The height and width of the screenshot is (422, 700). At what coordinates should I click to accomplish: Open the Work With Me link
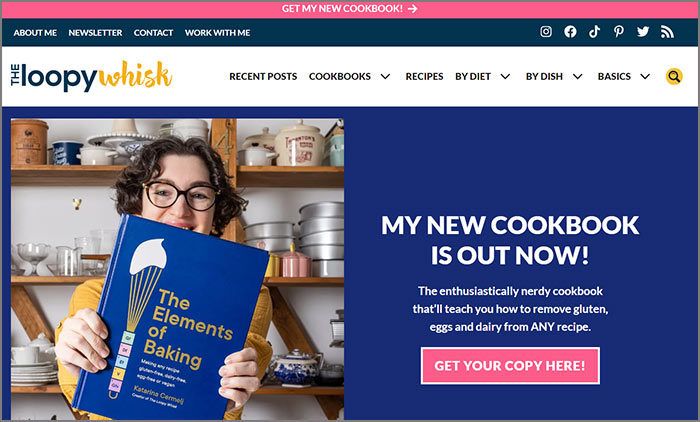click(x=217, y=33)
